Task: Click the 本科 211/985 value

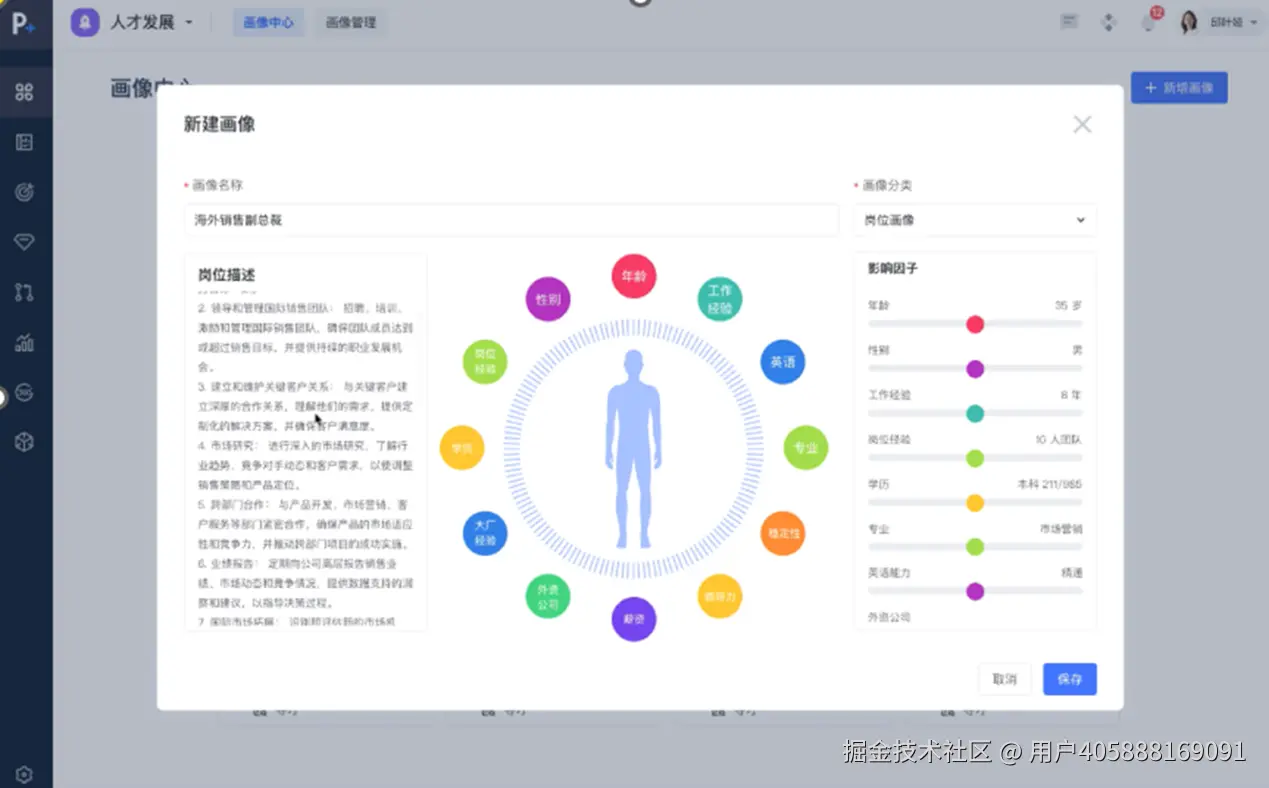Action: tap(1050, 484)
